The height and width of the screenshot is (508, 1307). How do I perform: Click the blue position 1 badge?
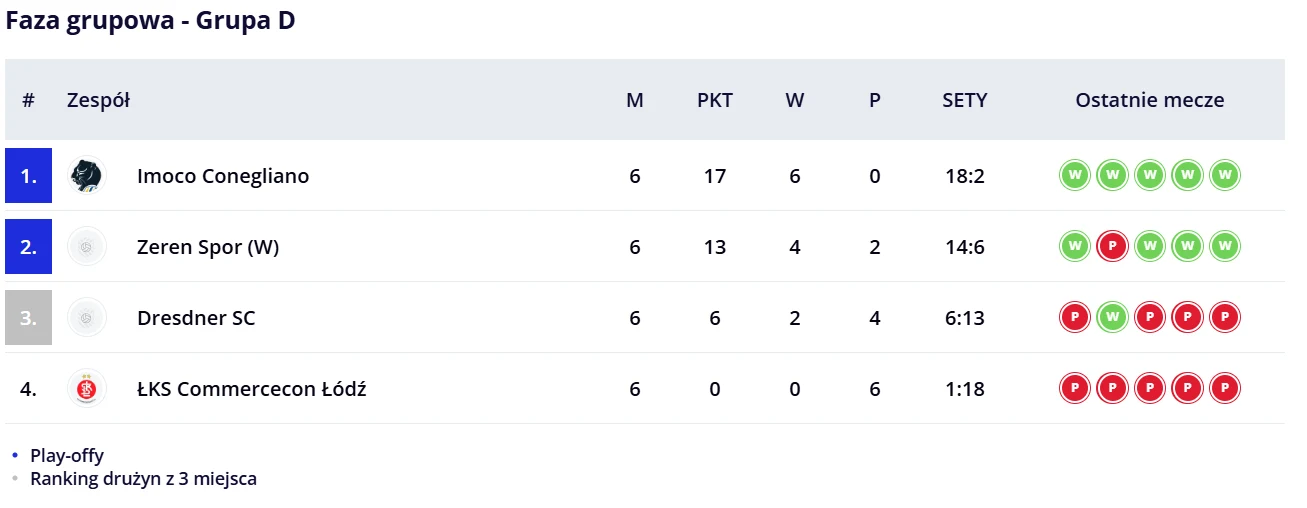point(28,176)
